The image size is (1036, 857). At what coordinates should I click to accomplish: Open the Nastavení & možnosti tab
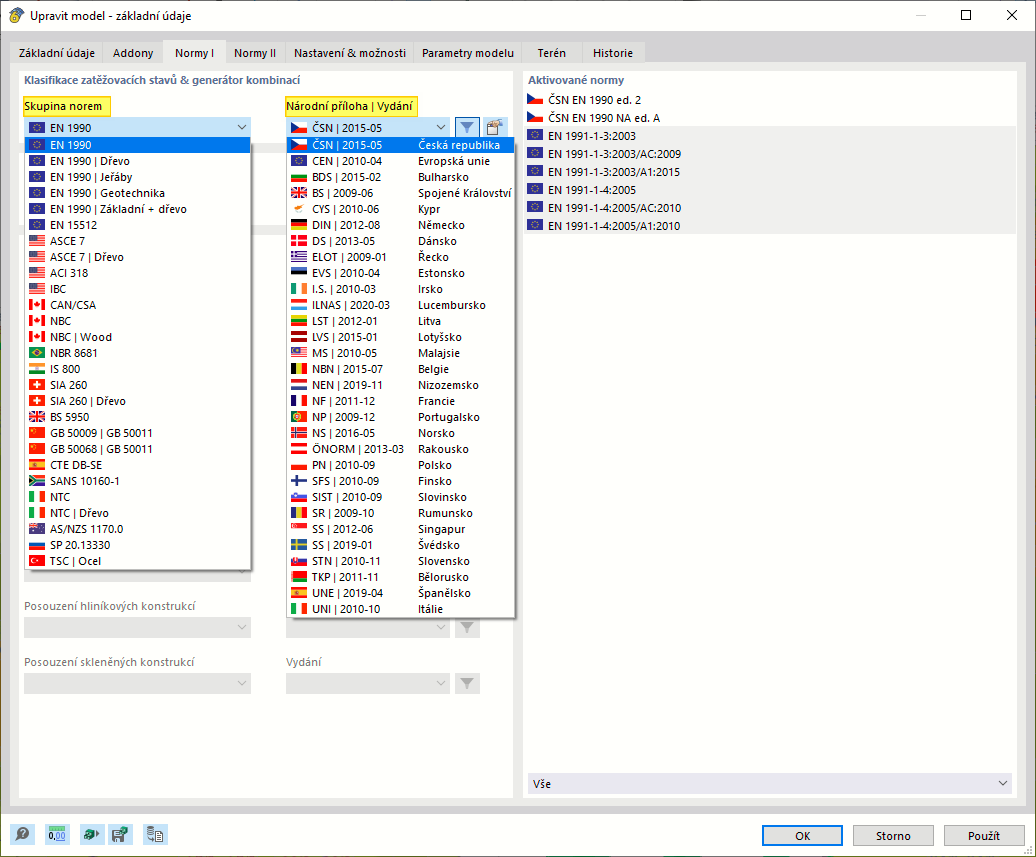click(x=350, y=53)
